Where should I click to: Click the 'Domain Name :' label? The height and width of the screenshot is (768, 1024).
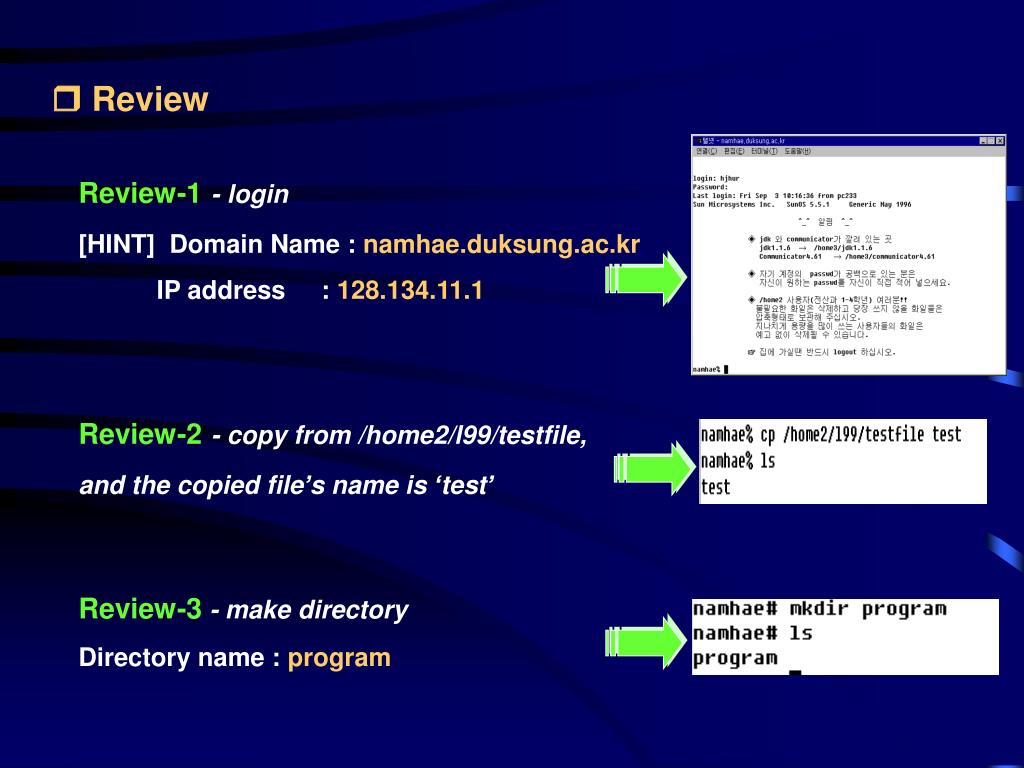point(263,244)
